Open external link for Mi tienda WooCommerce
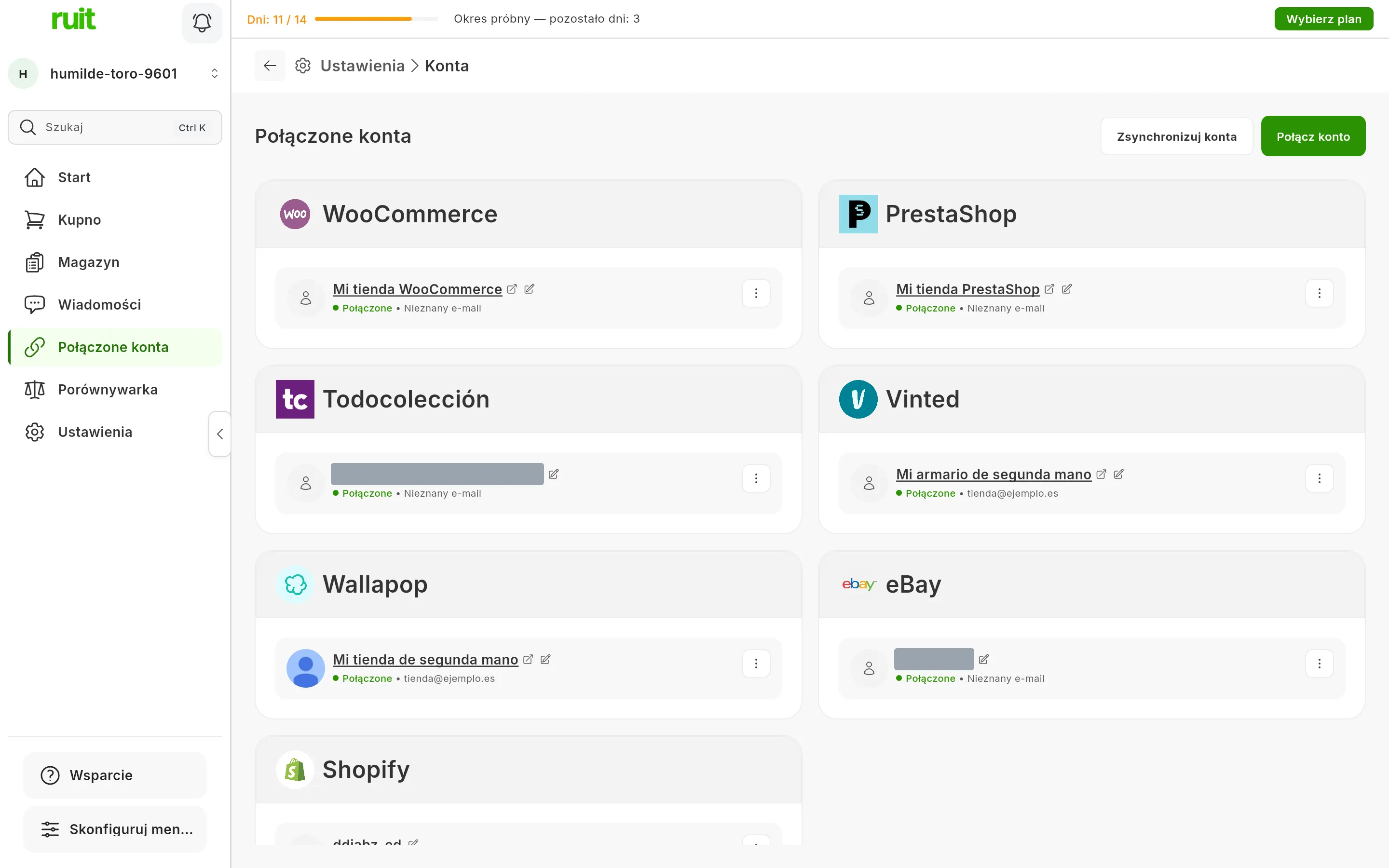Viewport: 1389px width, 868px height. [x=512, y=289]
